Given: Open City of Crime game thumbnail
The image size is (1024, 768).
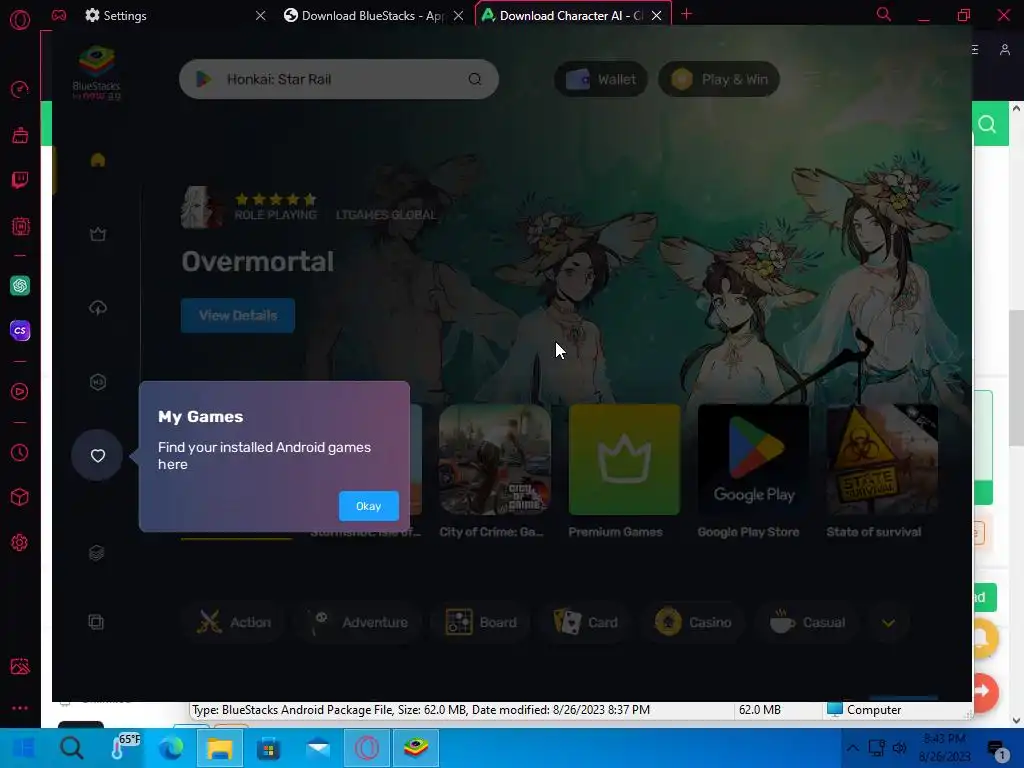Looking at the screenshot, I should point(495,460).
